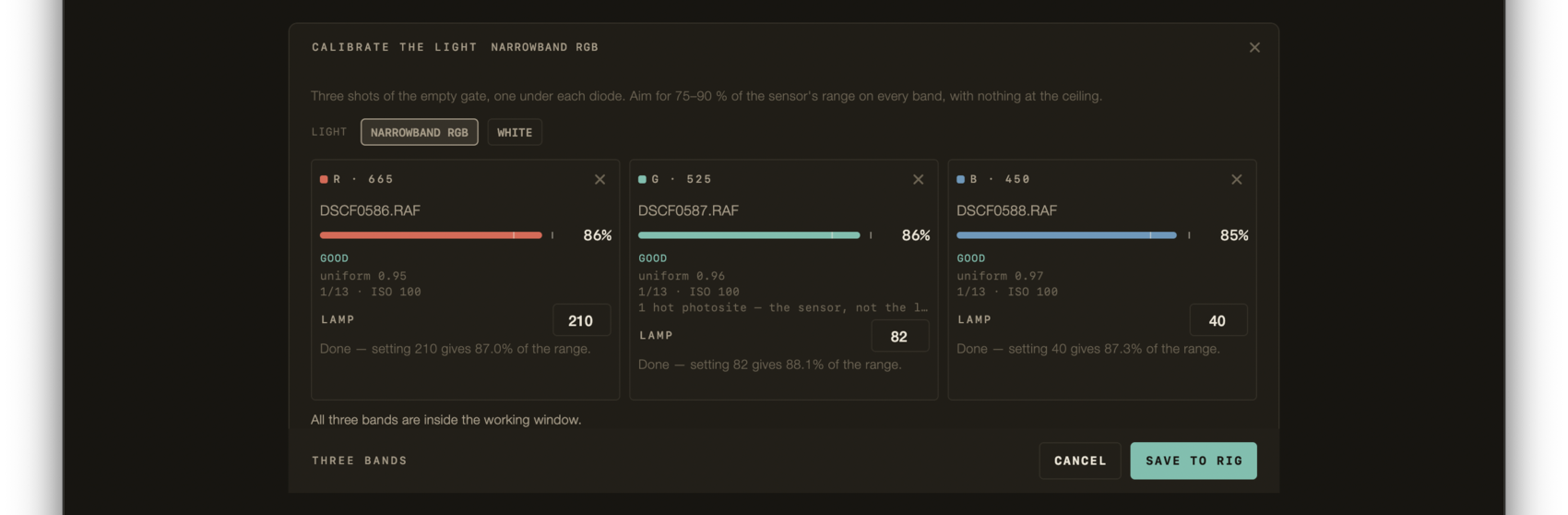
Task: Click the truncated hot photosite warning text
Action: pyautogui.click(x=783, y=307)
